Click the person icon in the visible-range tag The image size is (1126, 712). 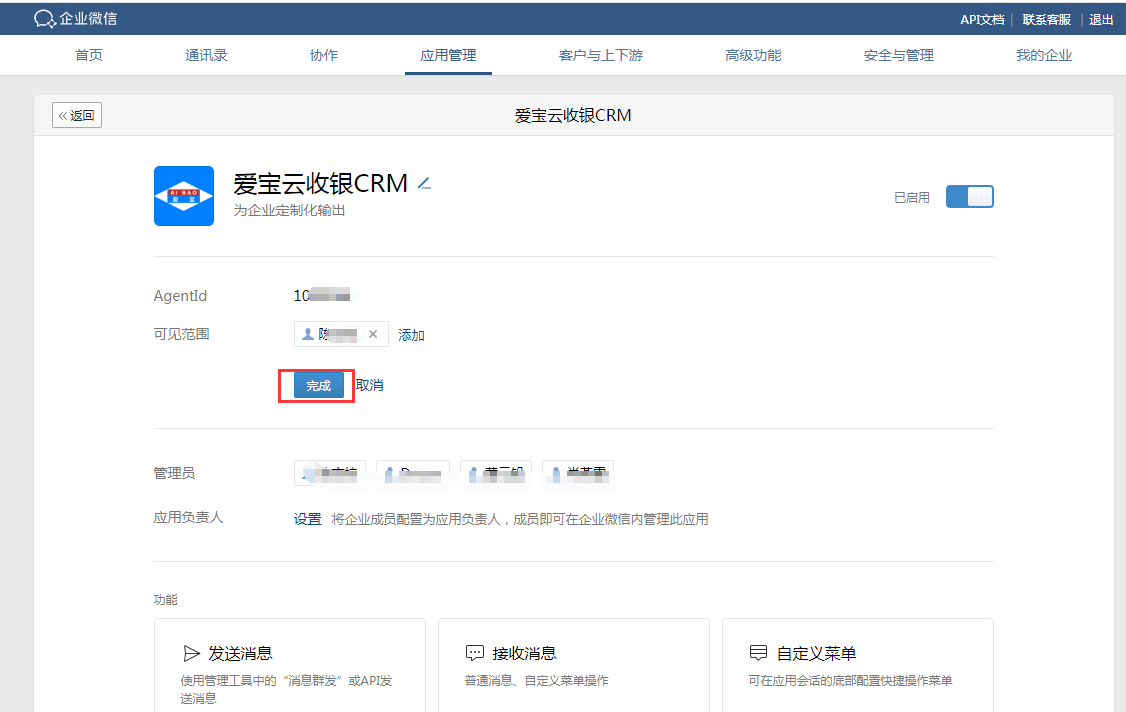point(307,334)
